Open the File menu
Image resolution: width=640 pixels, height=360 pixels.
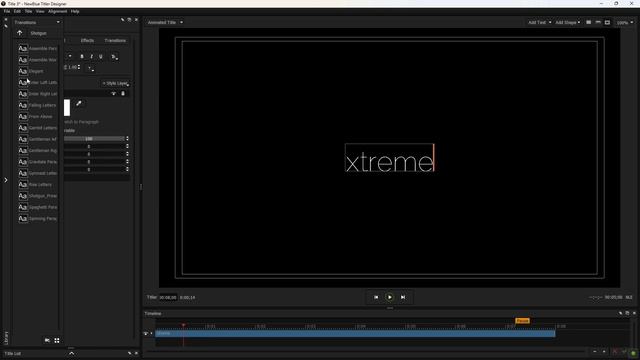tap(7, 11)
